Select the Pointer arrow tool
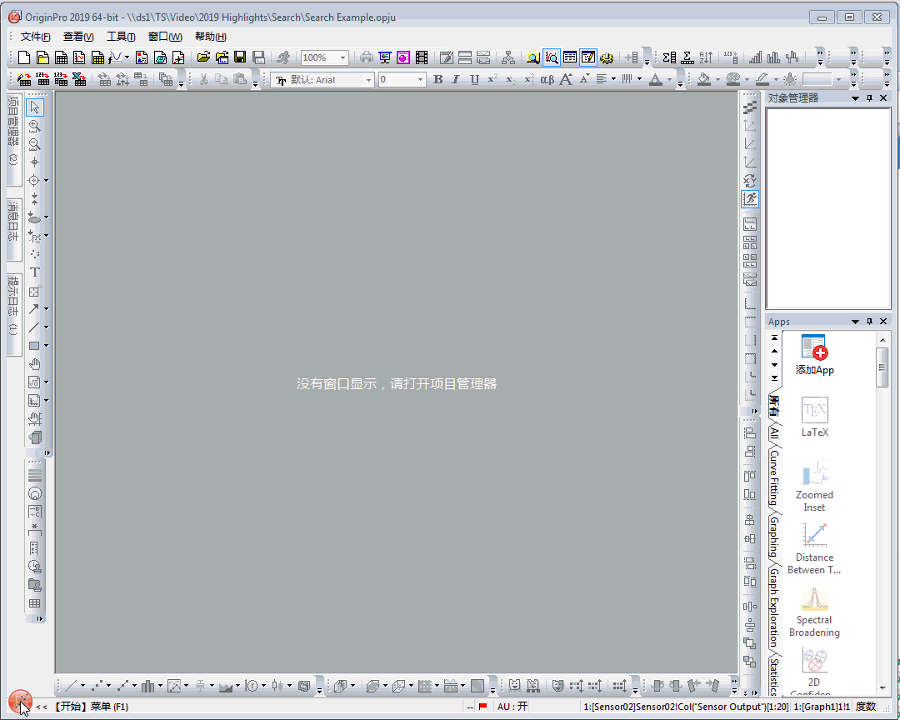This screenshot has height=720, width=900. point(35,107)
